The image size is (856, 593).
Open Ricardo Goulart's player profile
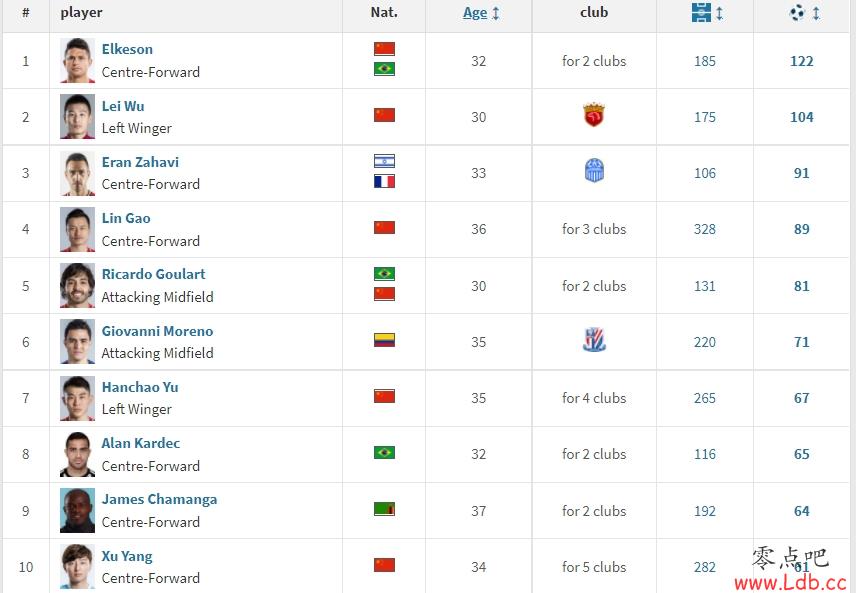click(153, 274)
